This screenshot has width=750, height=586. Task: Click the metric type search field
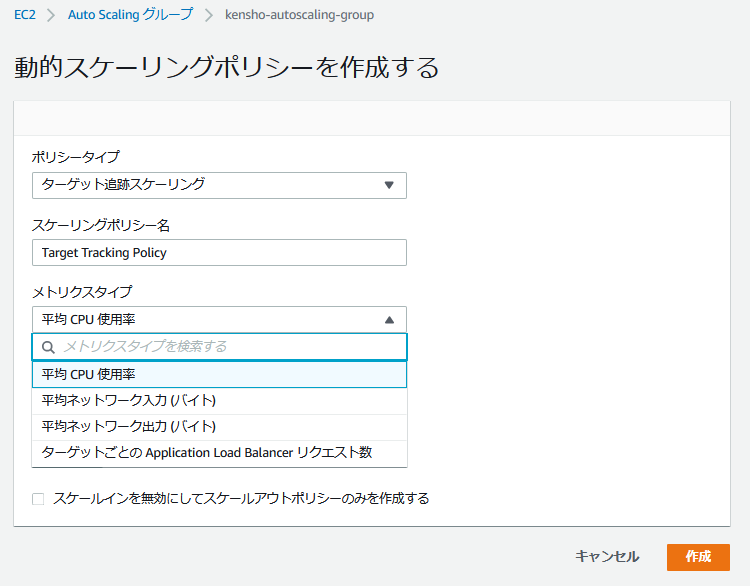(219, 347)
